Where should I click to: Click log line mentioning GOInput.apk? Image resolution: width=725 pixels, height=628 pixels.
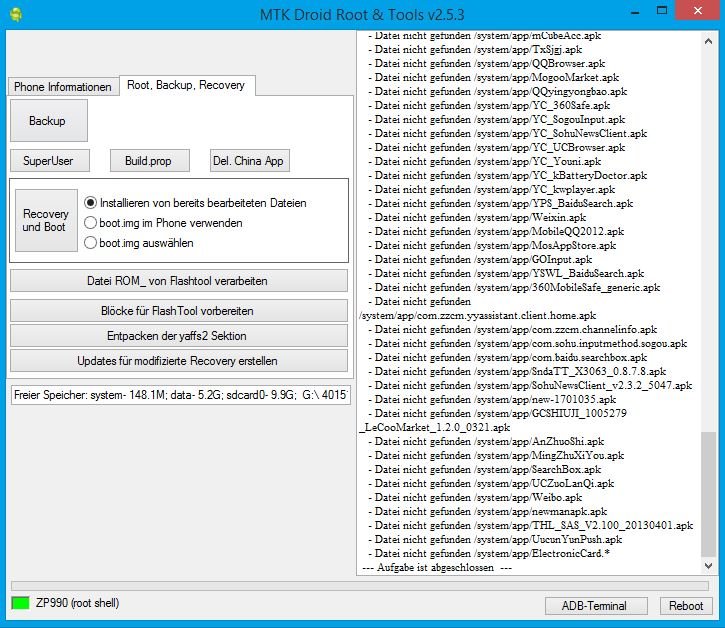click(x=480, y=259)
